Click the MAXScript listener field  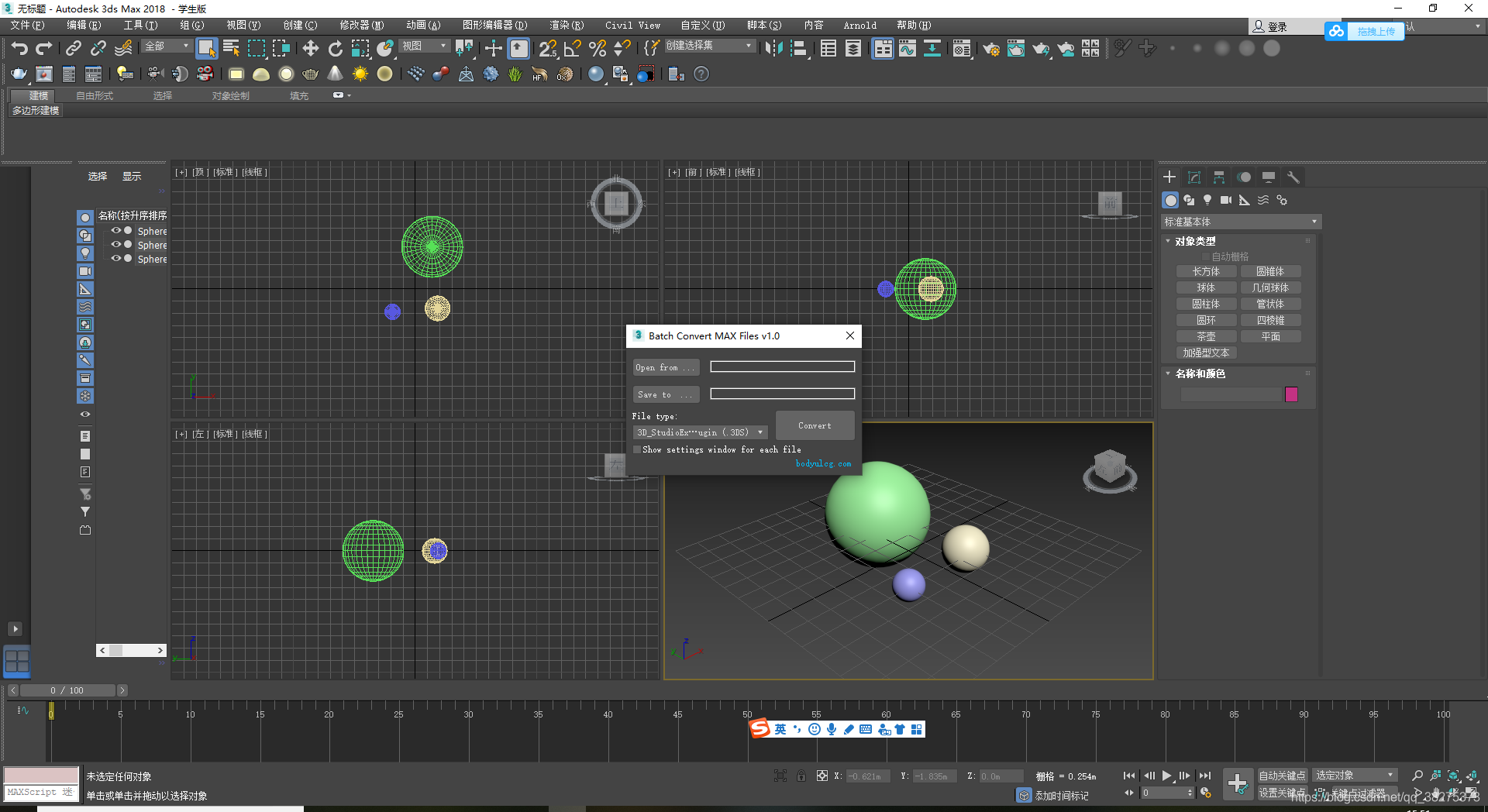(x=41, y=793)
